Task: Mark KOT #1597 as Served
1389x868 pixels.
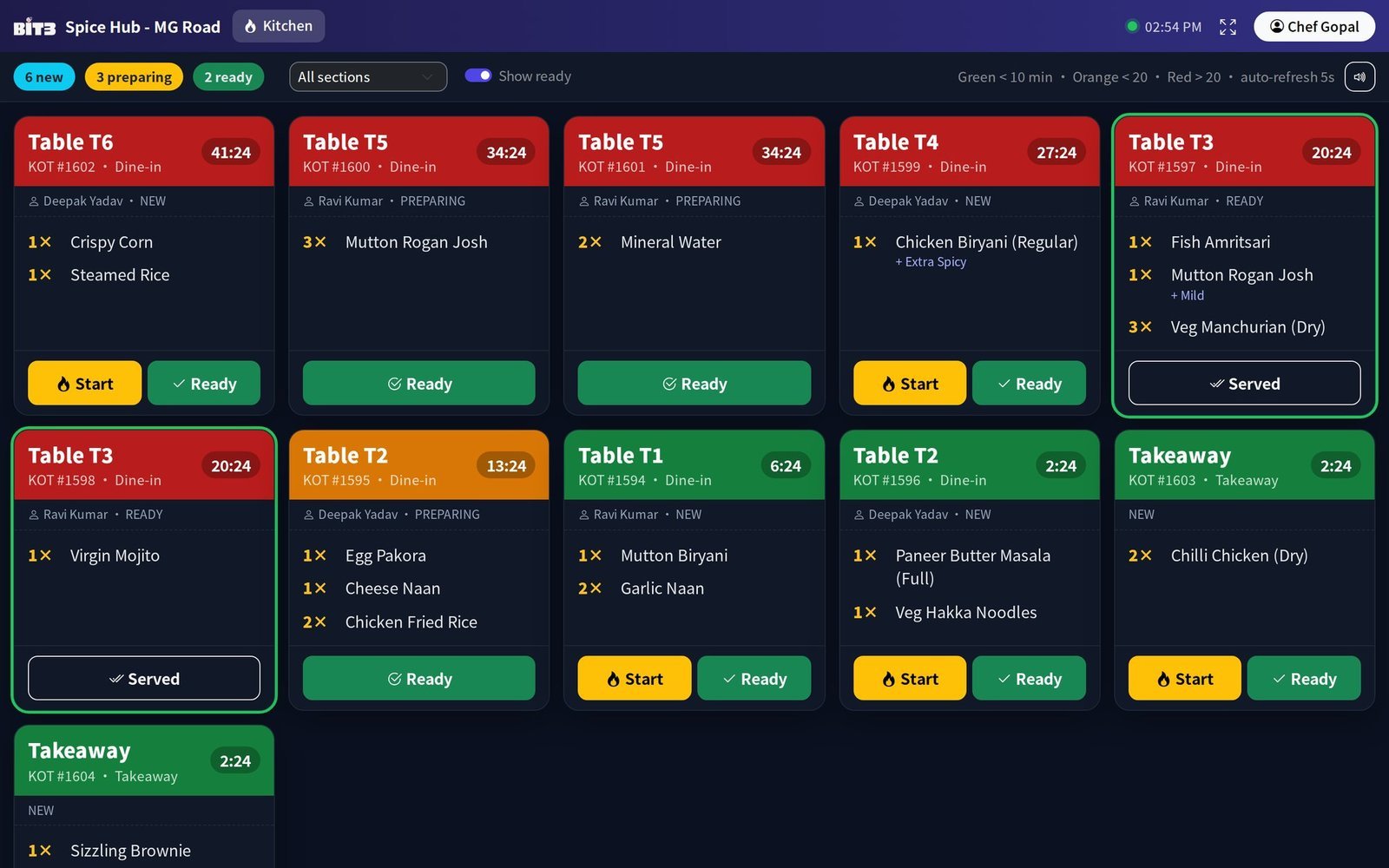Action: pos(1245,383)
